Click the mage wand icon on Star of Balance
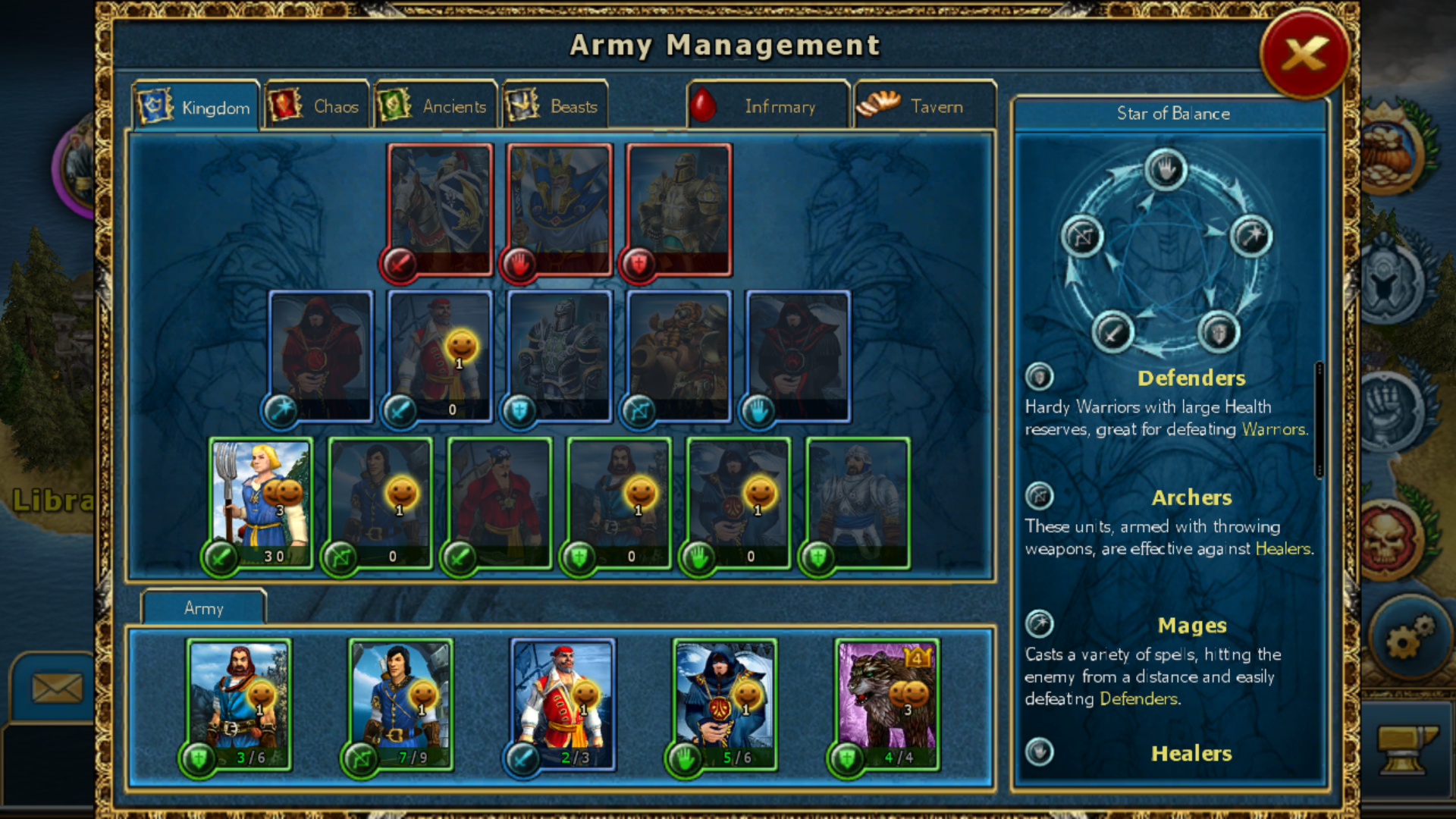 point(1250,236)
